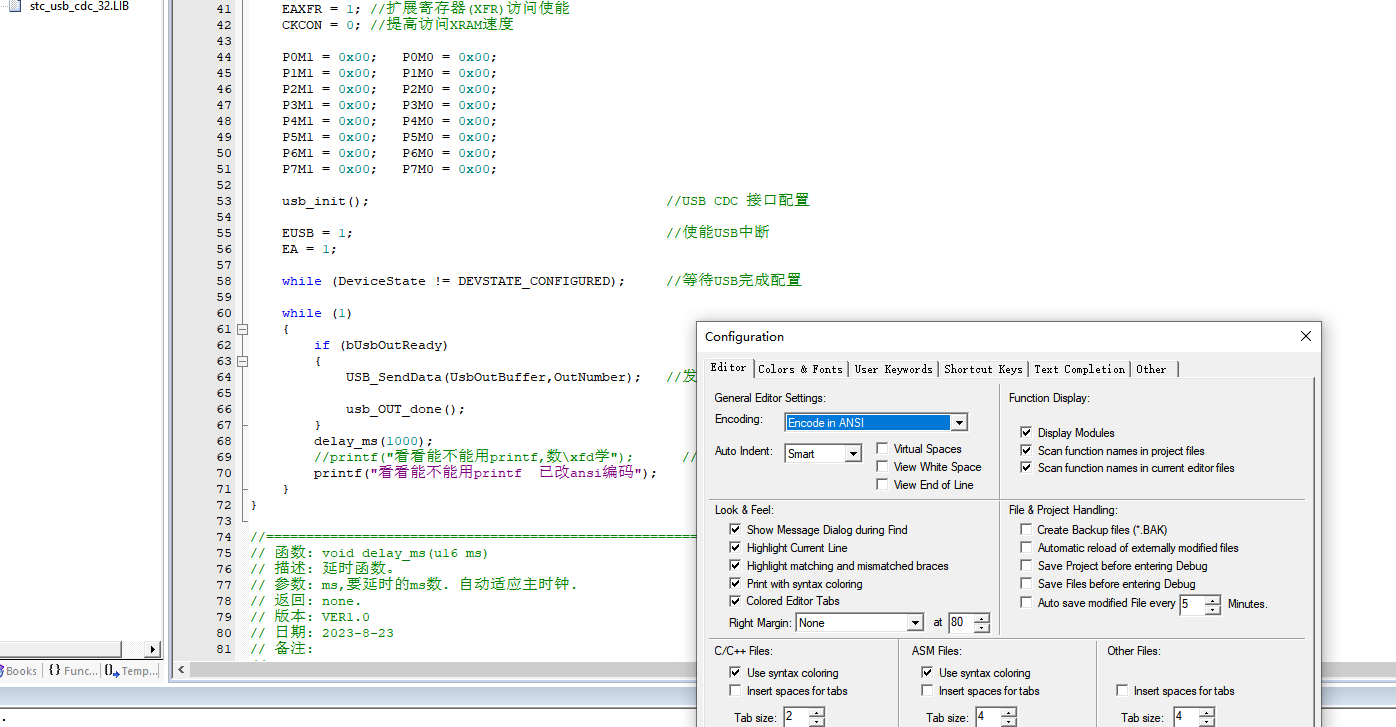
Task: Toggle Highlight Current Line checkbox
Action: pyautogui.click(x=736, y=548)
